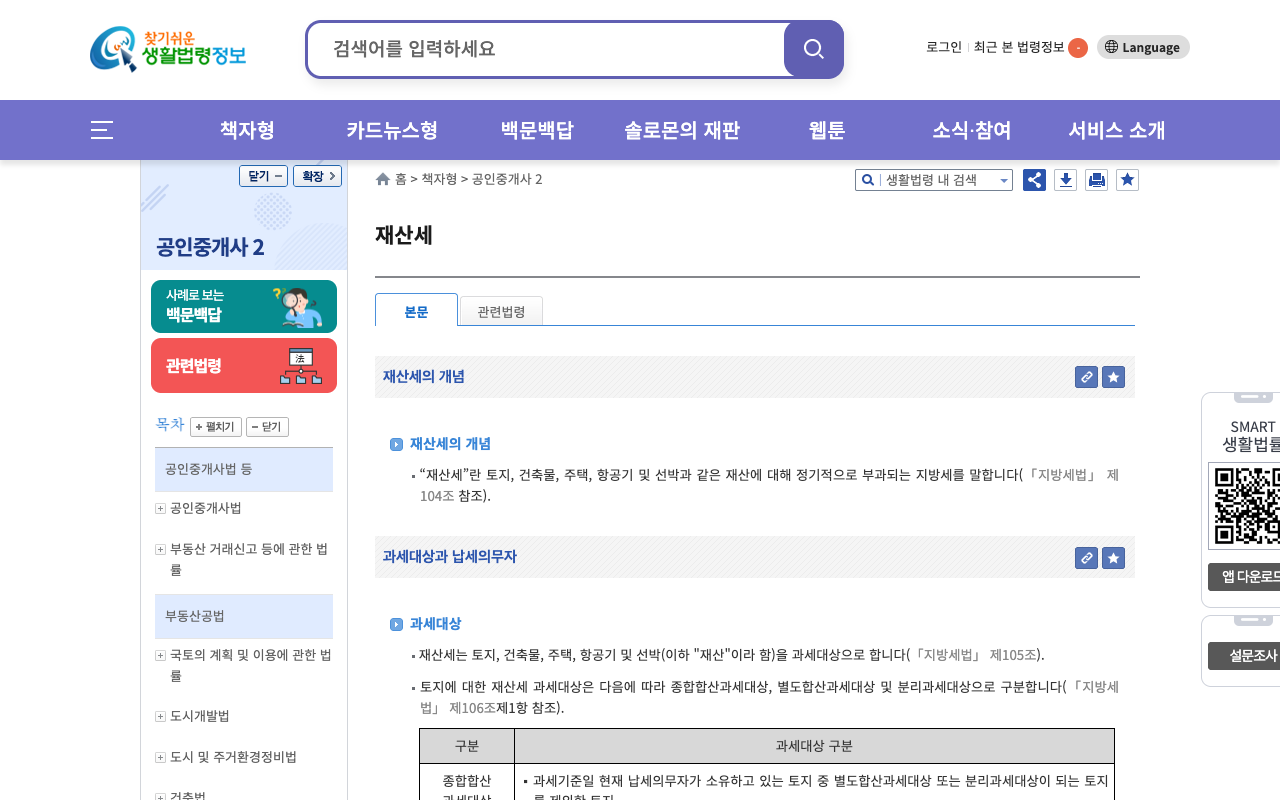
Task: Copy link for 재산세의 개념 section
Action: 1086,377
